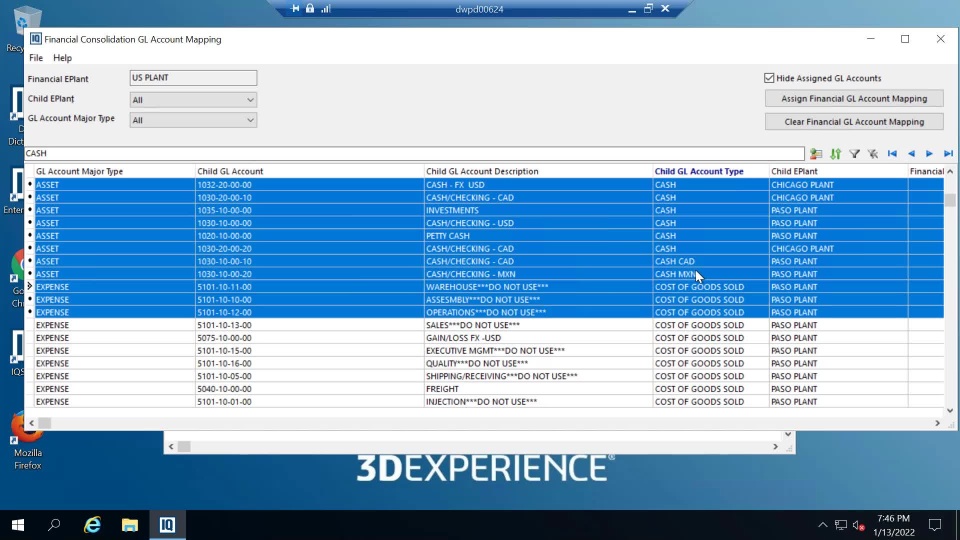960x540 pixels.
Task: Open the column selection icon beside the search box
Action: [816, 154]
